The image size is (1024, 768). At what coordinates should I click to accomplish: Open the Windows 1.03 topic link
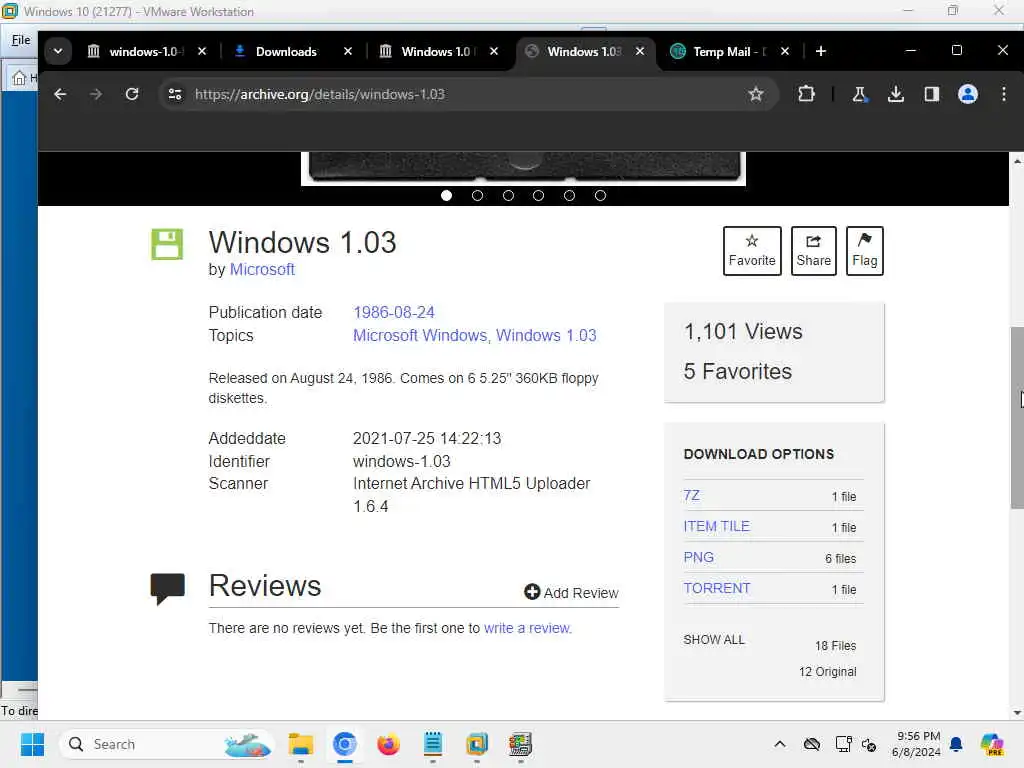546,336
